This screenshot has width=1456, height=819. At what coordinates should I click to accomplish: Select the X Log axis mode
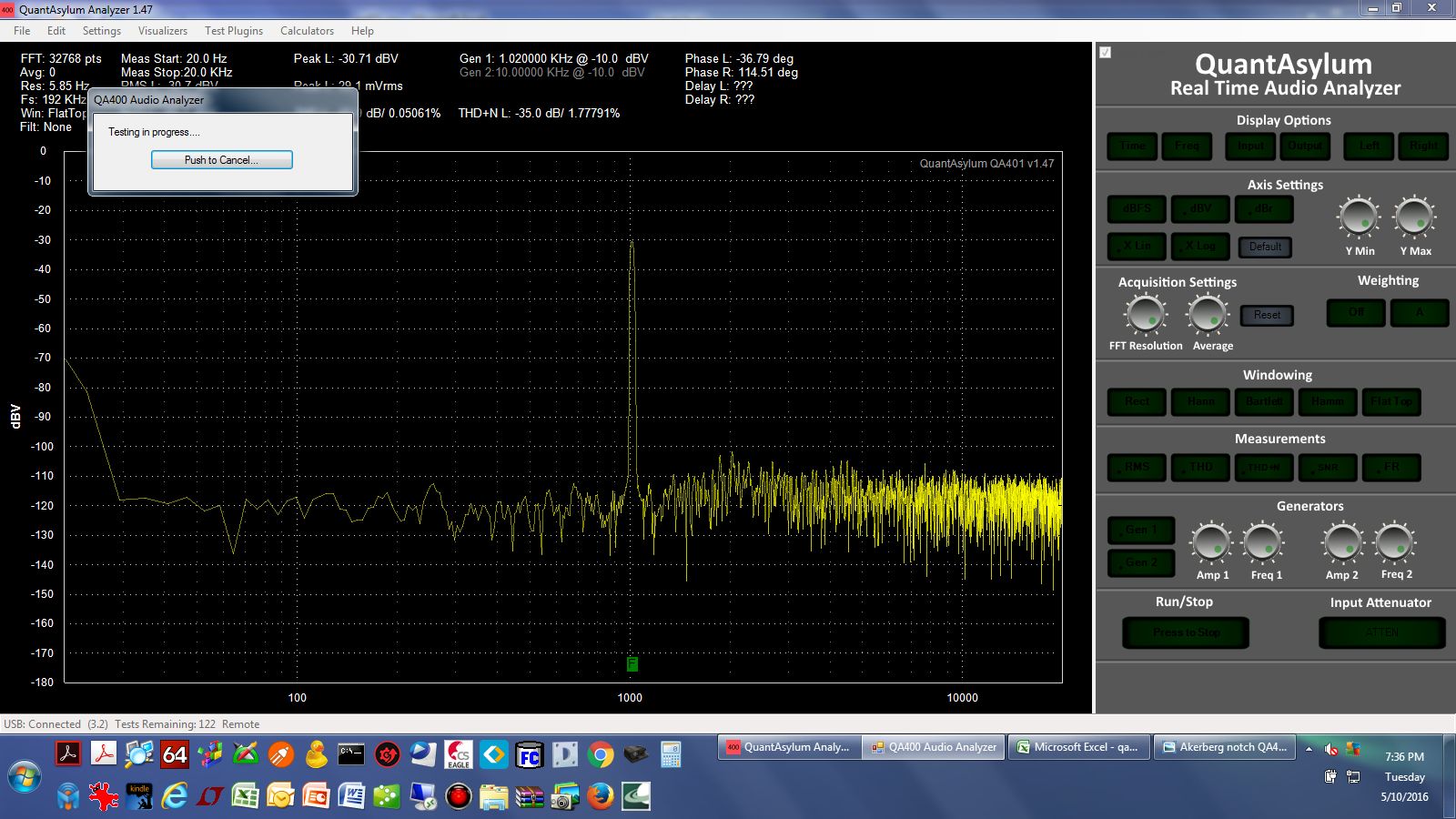[1200, 246]
